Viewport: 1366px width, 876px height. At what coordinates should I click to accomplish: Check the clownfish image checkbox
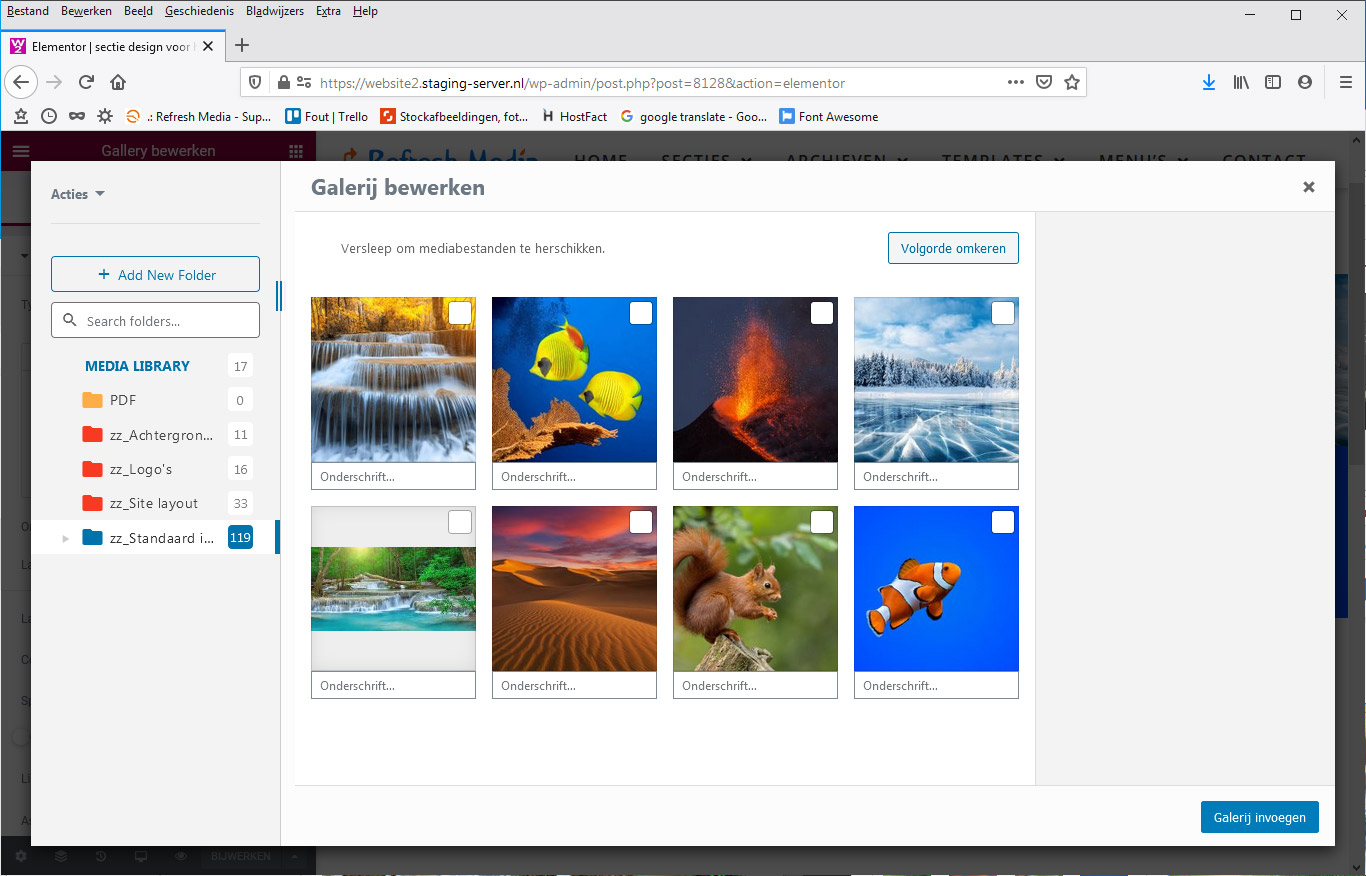coord(1002,523)
